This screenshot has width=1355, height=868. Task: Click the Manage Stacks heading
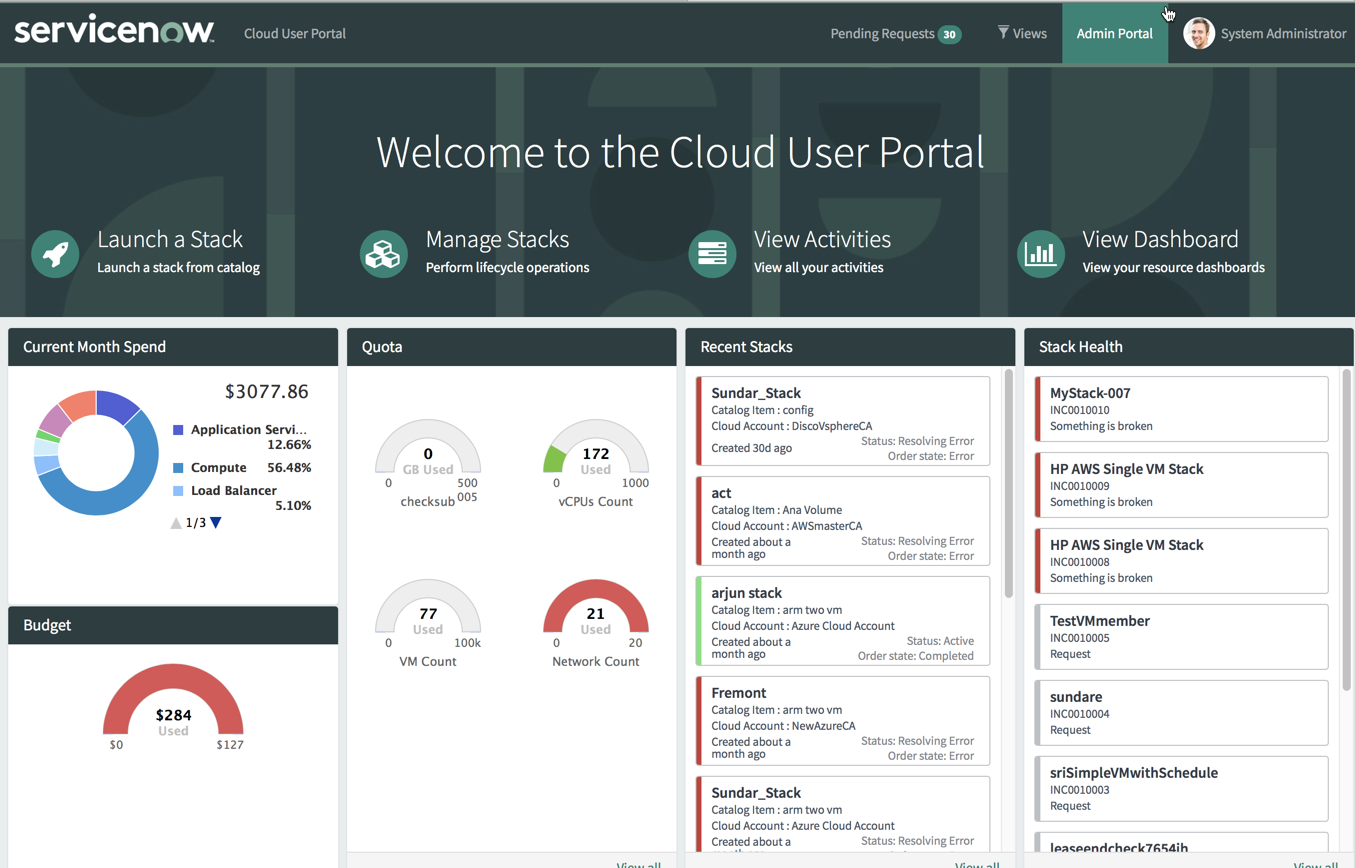point(497,239)
